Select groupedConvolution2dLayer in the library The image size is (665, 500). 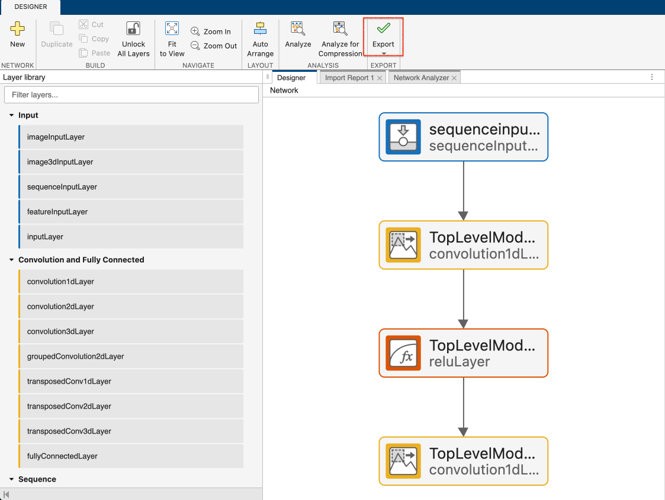click(131, 356)
